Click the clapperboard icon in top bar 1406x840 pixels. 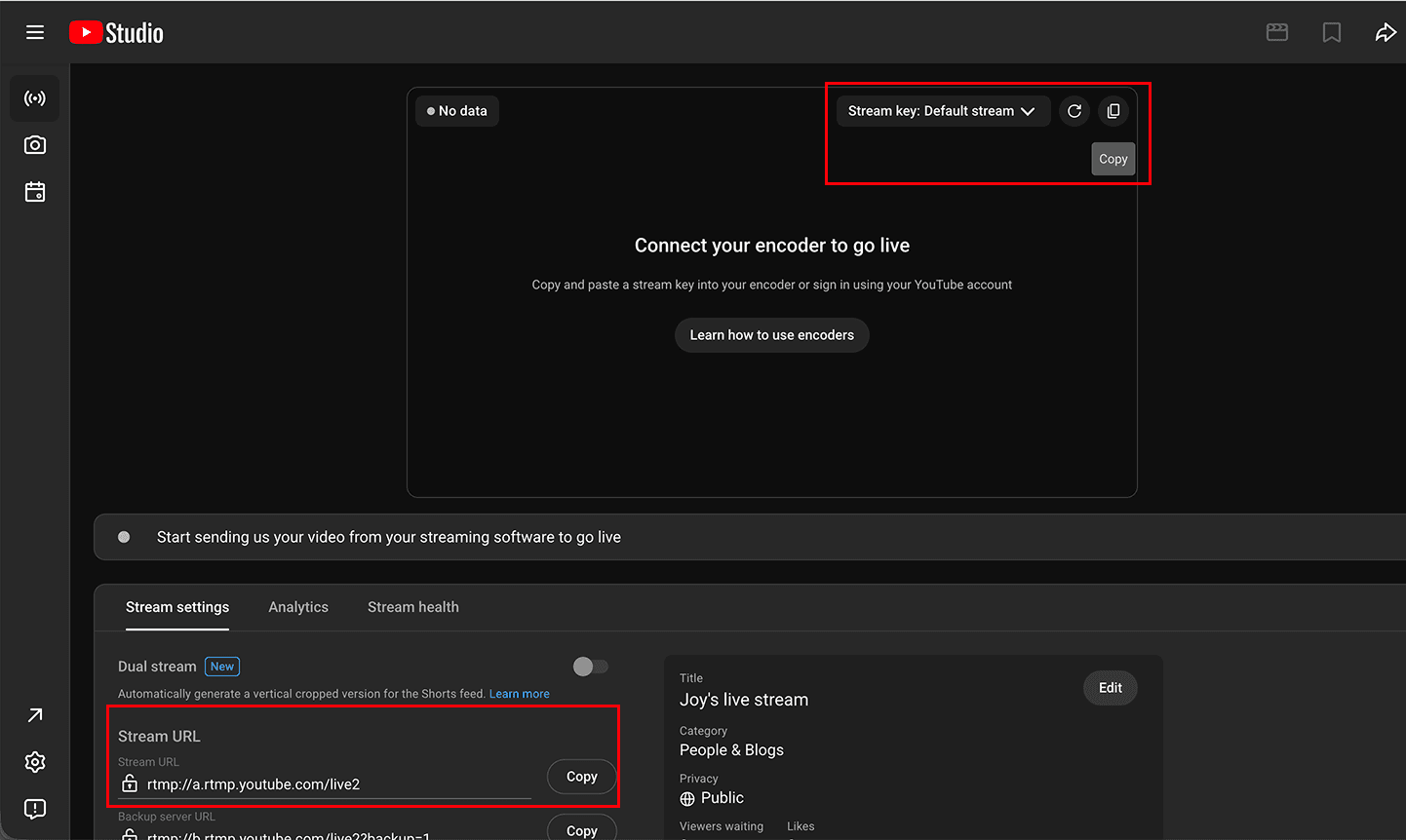[1277, 33]
